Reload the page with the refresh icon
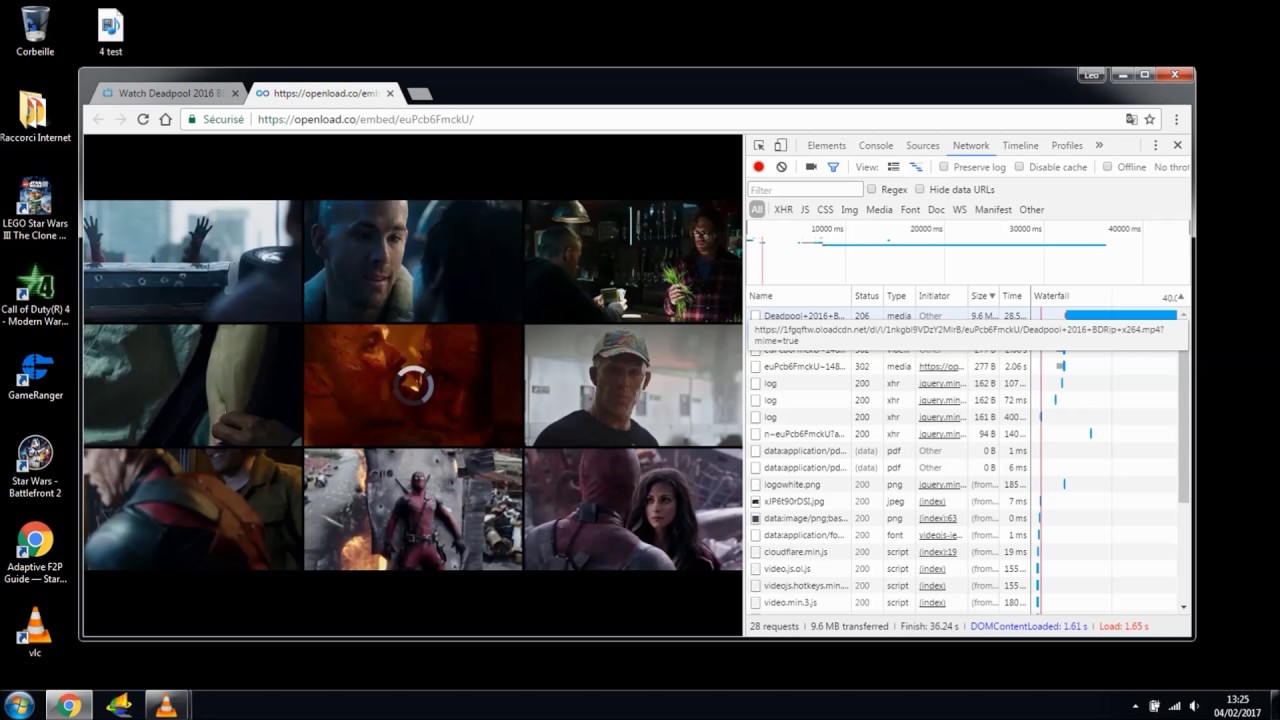This screenshot has height=720, width=1280. [x=143, y=119]
